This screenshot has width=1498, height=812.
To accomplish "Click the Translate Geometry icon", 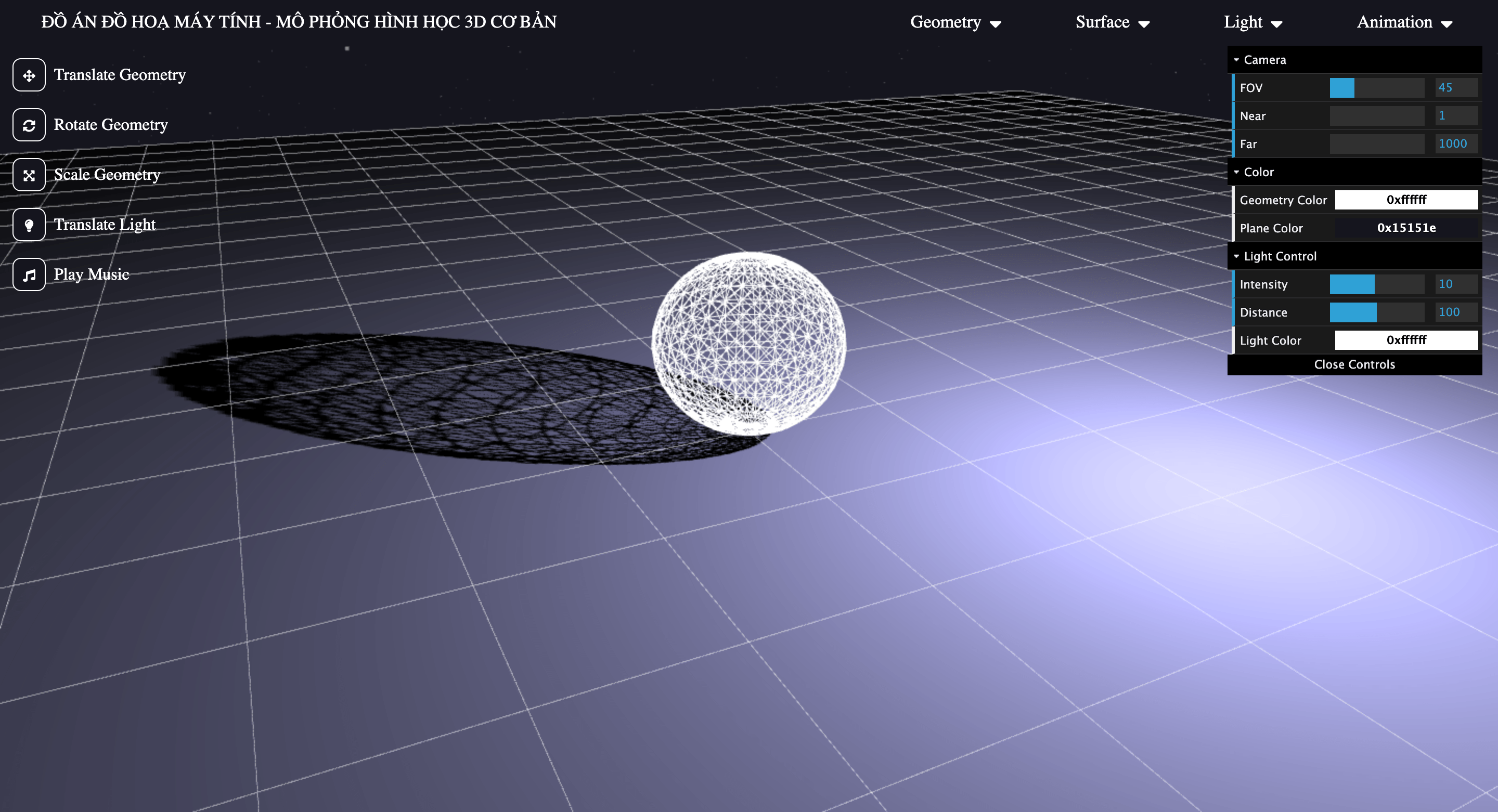I will tap(28, 75).
